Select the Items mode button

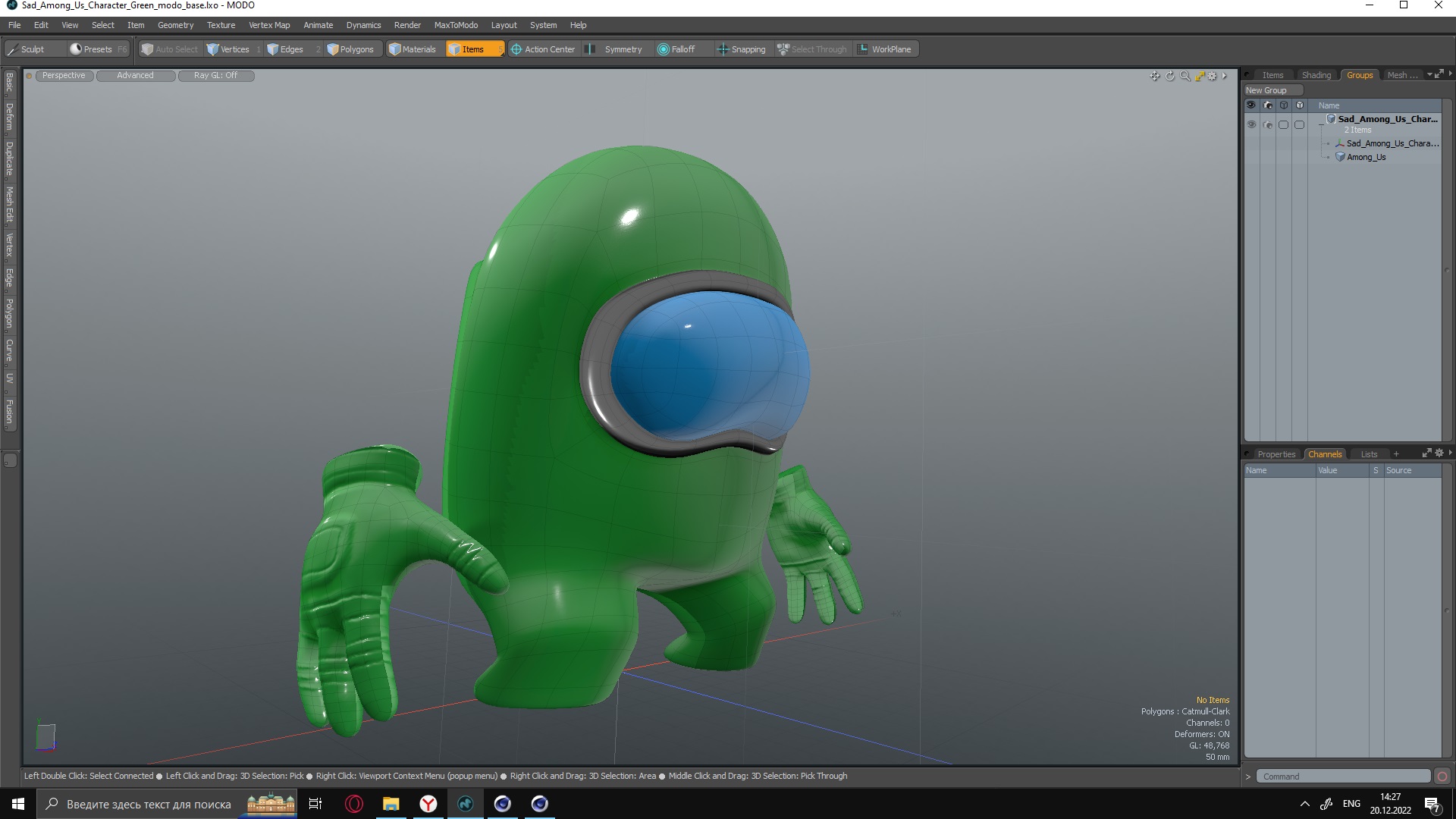(474, 49)
